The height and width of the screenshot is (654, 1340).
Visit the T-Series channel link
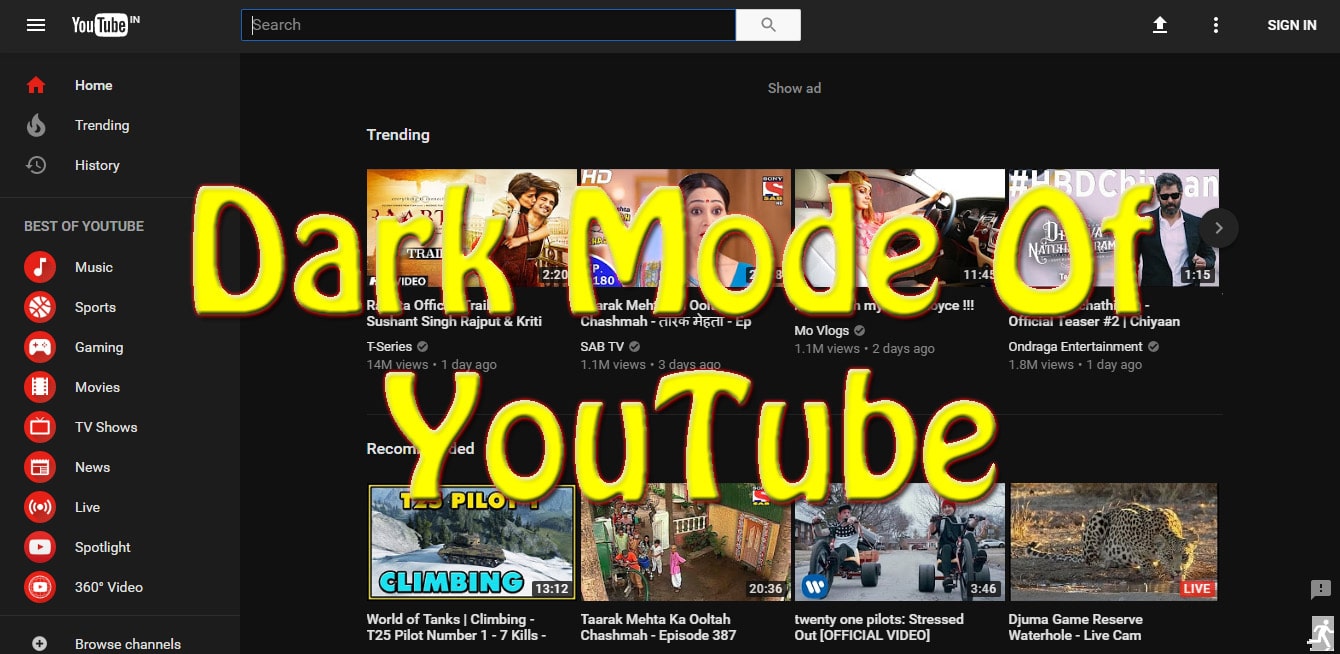[389, 347]
